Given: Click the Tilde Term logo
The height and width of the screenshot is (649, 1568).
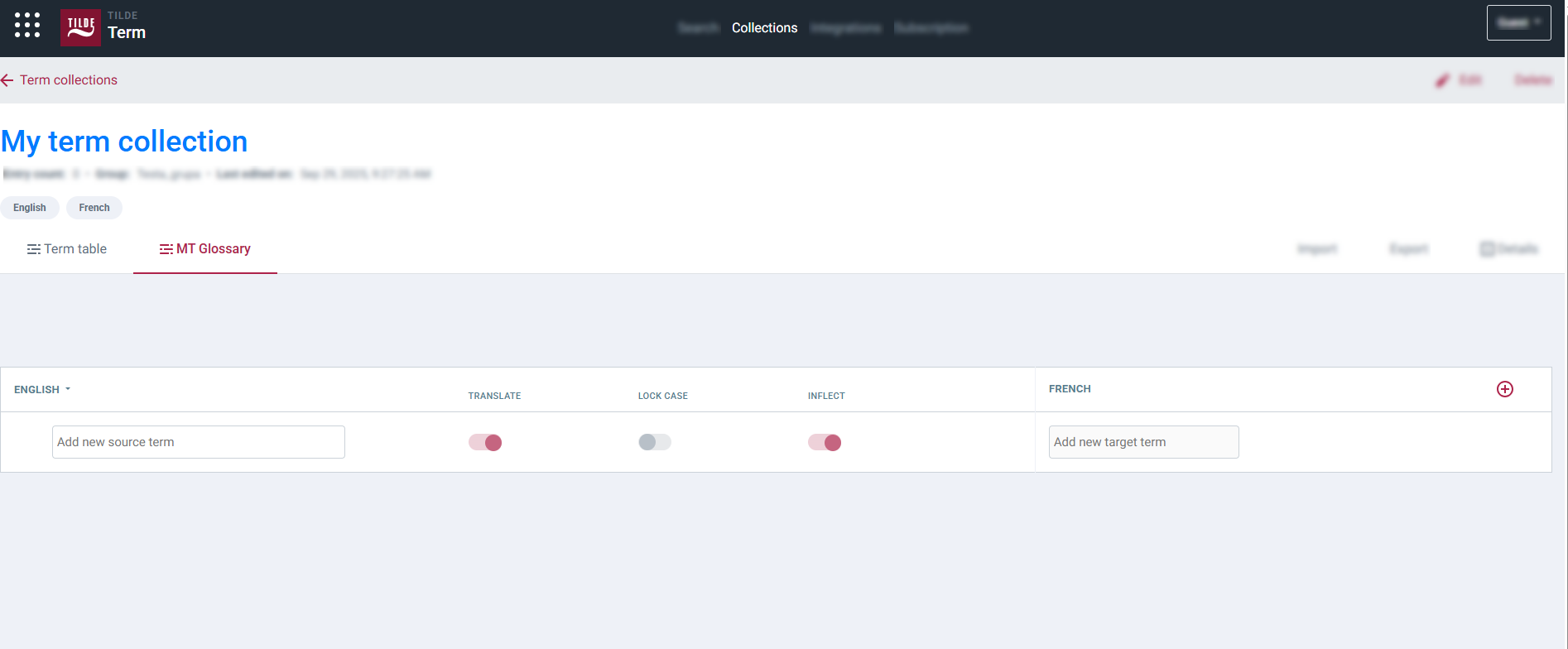Looking at the screenshot, I should point(80,27).
